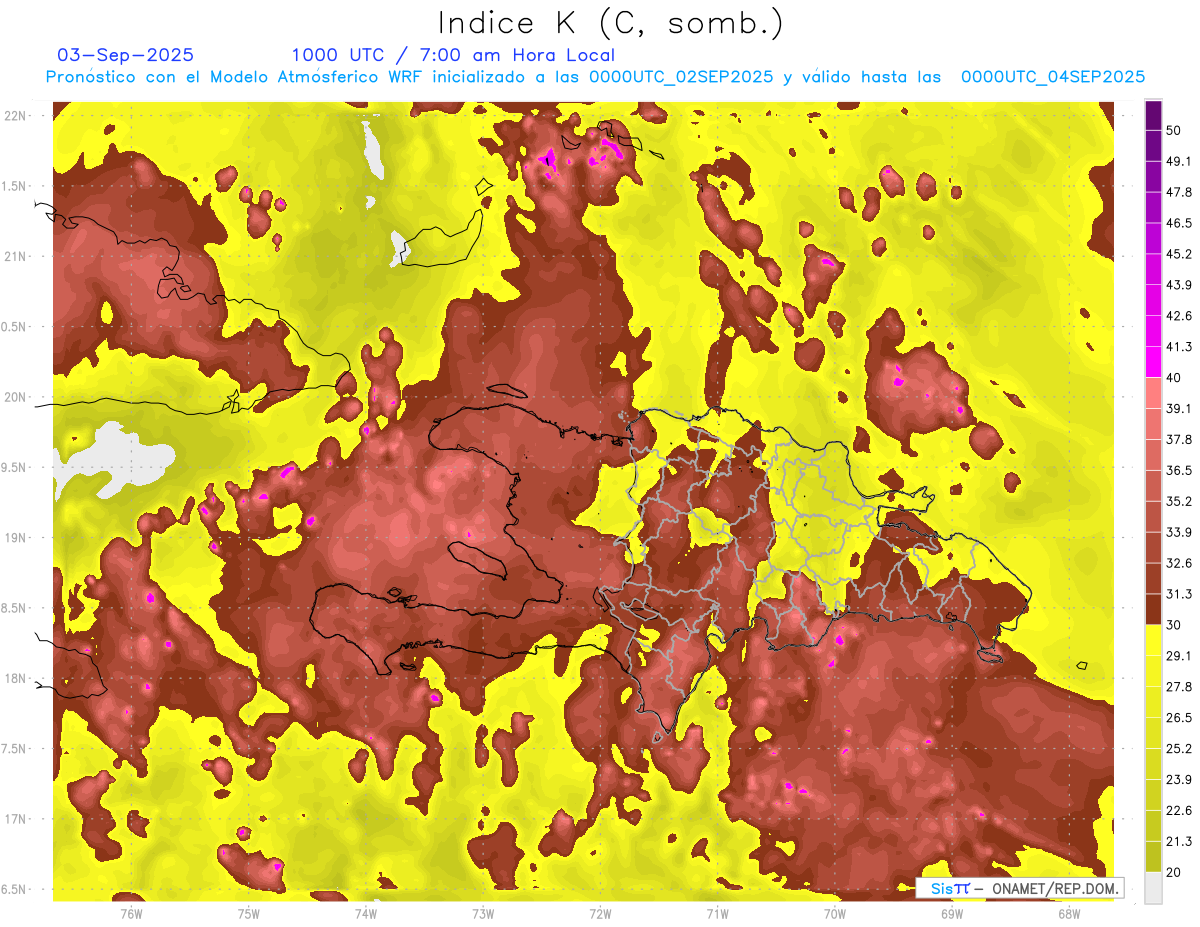Click the longitude axis label "72W"
This screenshot has height=927, width=1200.
600,913
